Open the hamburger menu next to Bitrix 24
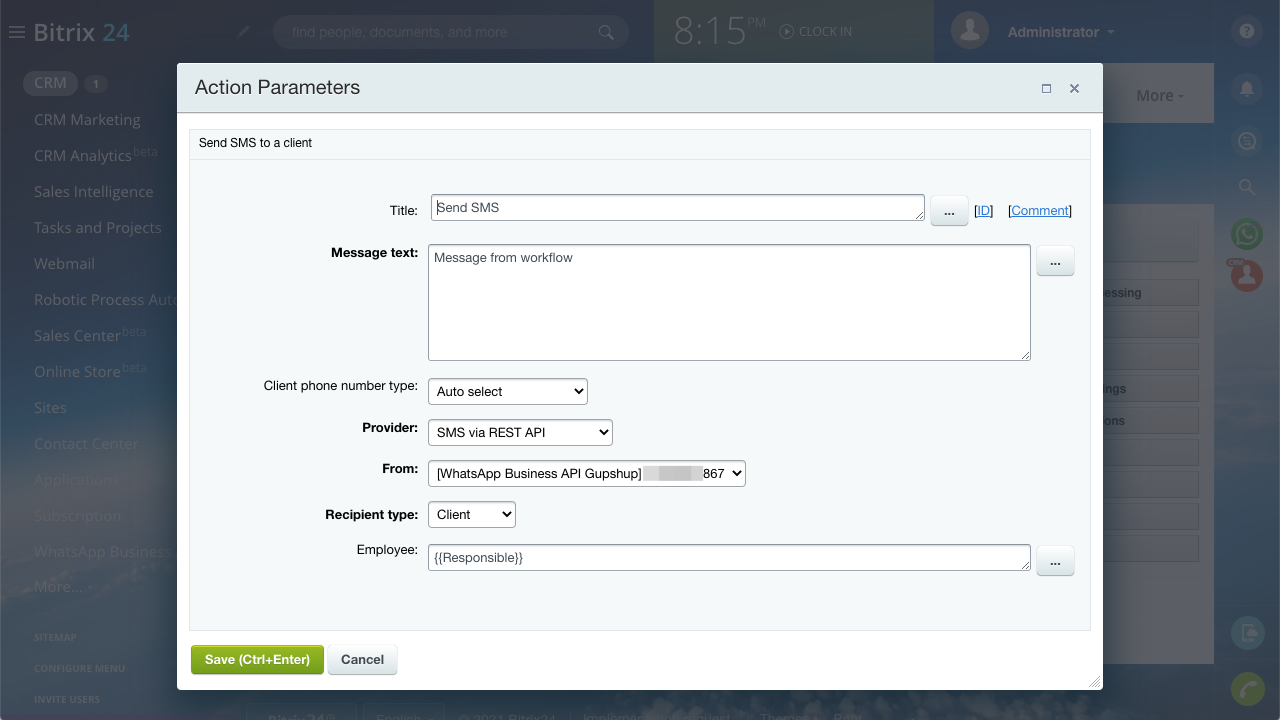This screenshot has height=720, width=1280. 16,32
